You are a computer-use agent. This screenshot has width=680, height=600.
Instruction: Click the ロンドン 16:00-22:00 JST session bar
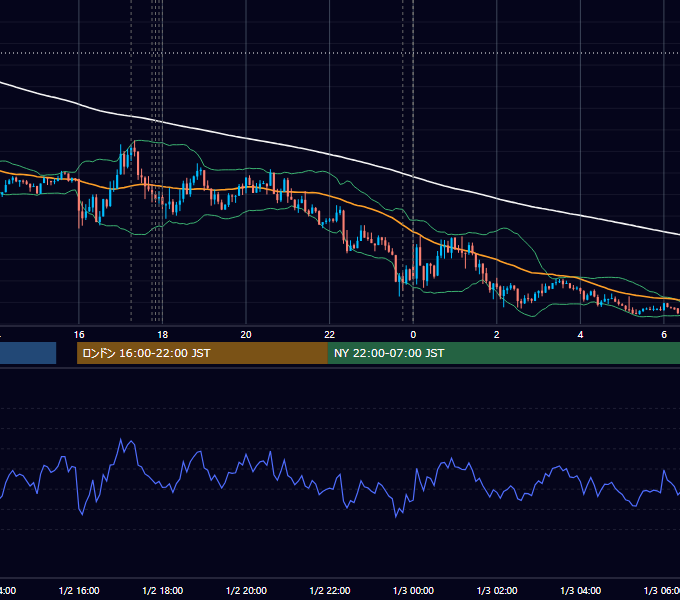[x=202, y=353]
